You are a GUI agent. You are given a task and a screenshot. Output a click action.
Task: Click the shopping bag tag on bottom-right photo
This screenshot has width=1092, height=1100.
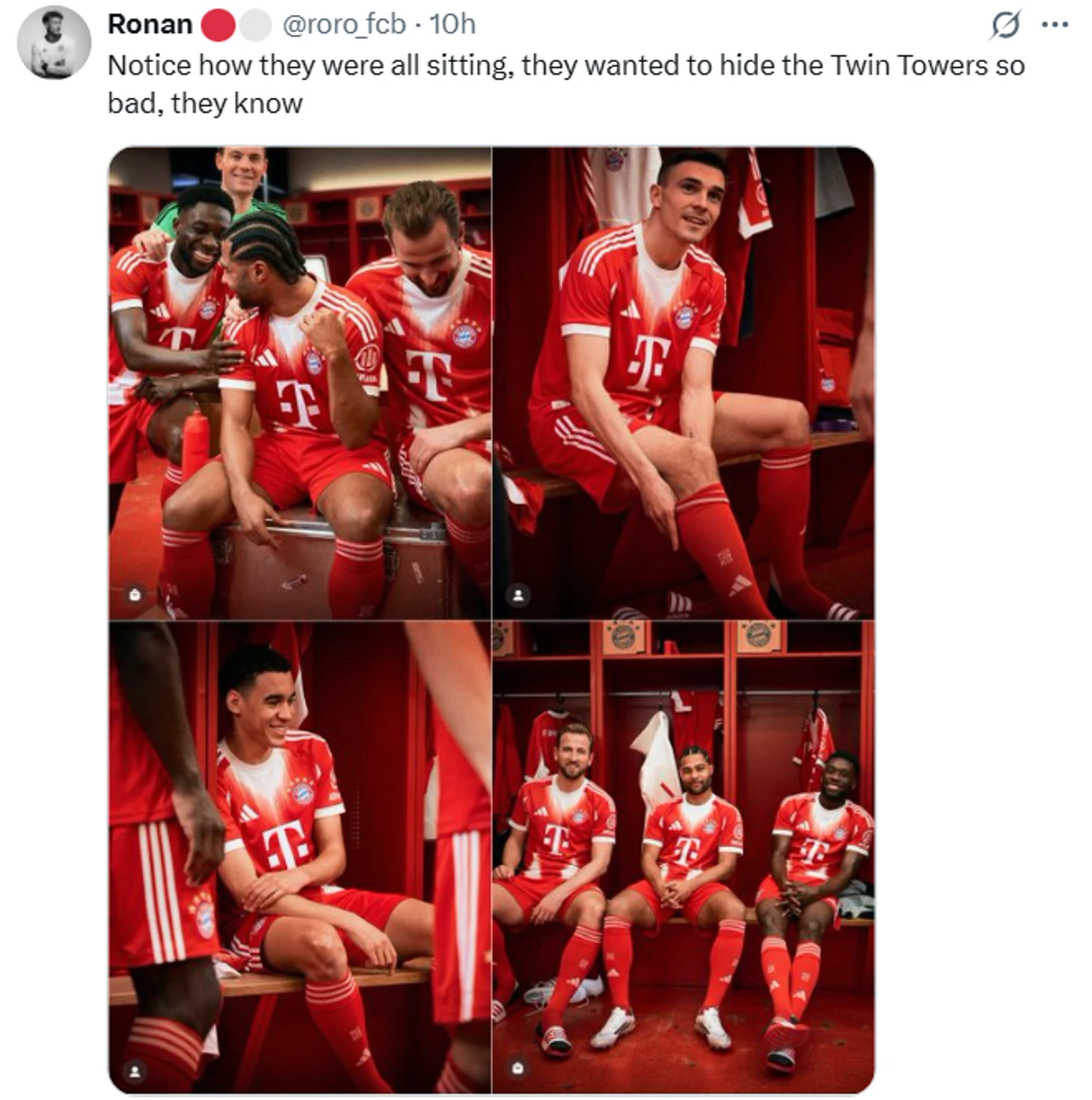click(518, 1067)
